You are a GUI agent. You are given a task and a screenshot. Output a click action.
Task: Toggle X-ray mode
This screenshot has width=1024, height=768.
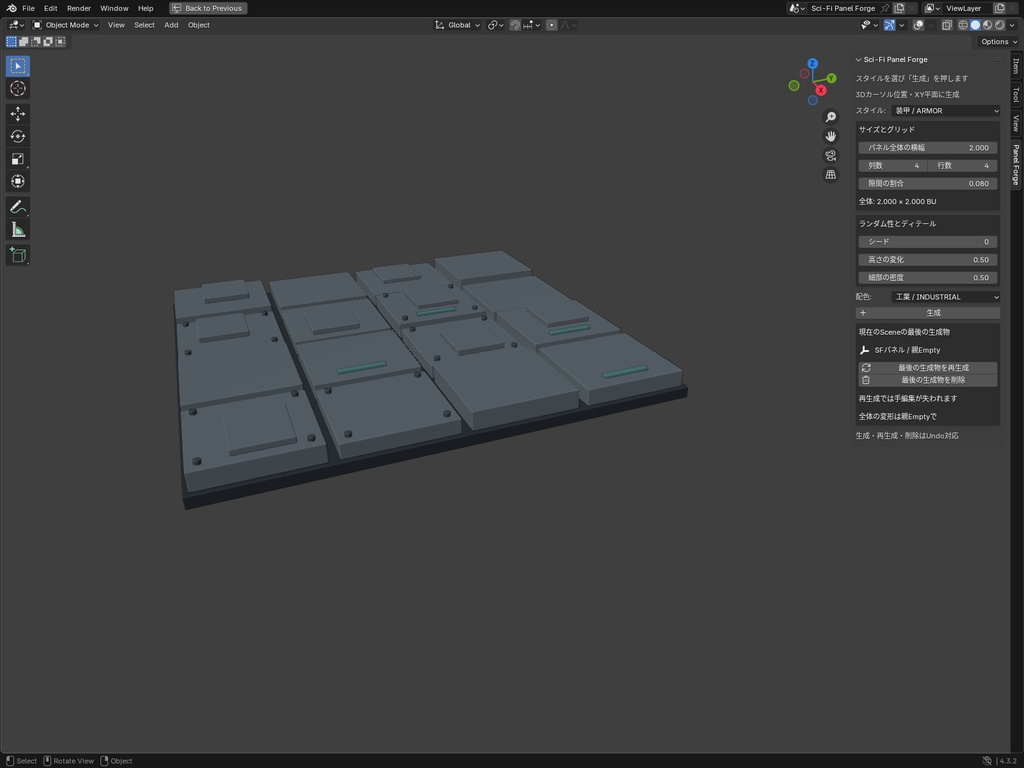[x=947, y=25]
